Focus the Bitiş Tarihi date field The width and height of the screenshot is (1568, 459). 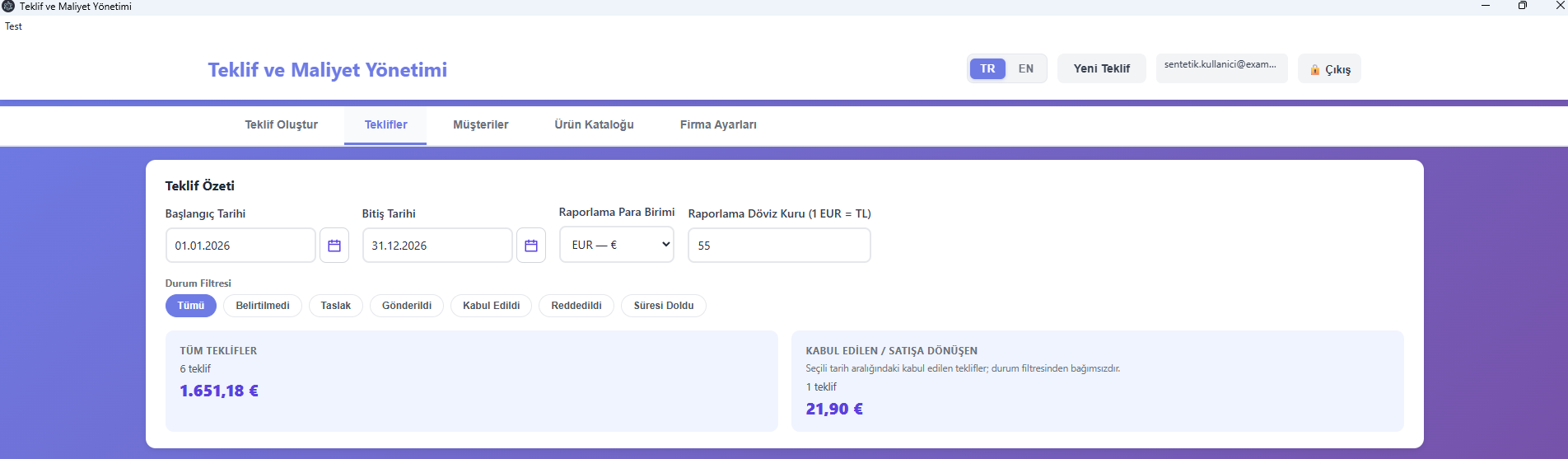click(x=437, y=246)
